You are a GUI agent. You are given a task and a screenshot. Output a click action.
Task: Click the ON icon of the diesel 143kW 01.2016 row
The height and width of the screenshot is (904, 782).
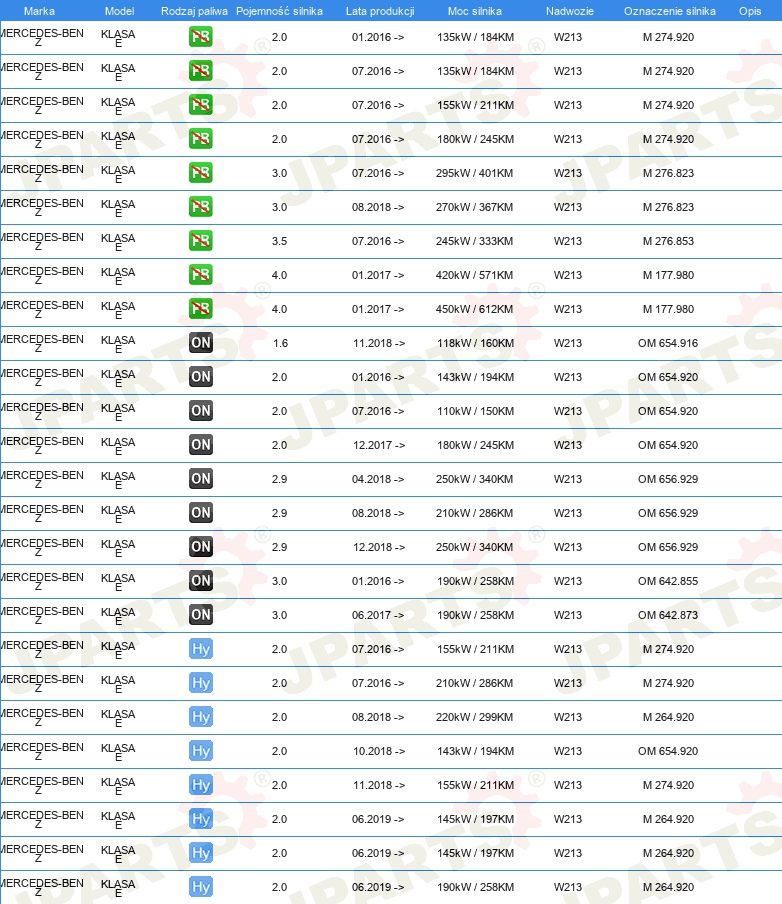(201, 377)
